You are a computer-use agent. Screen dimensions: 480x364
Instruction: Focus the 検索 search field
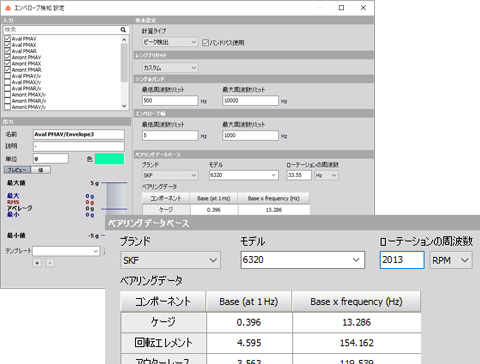(62, 30)
